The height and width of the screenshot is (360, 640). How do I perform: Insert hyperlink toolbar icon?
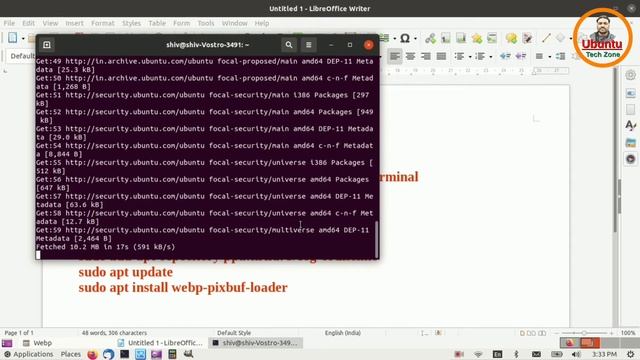[x=430, y=38]
